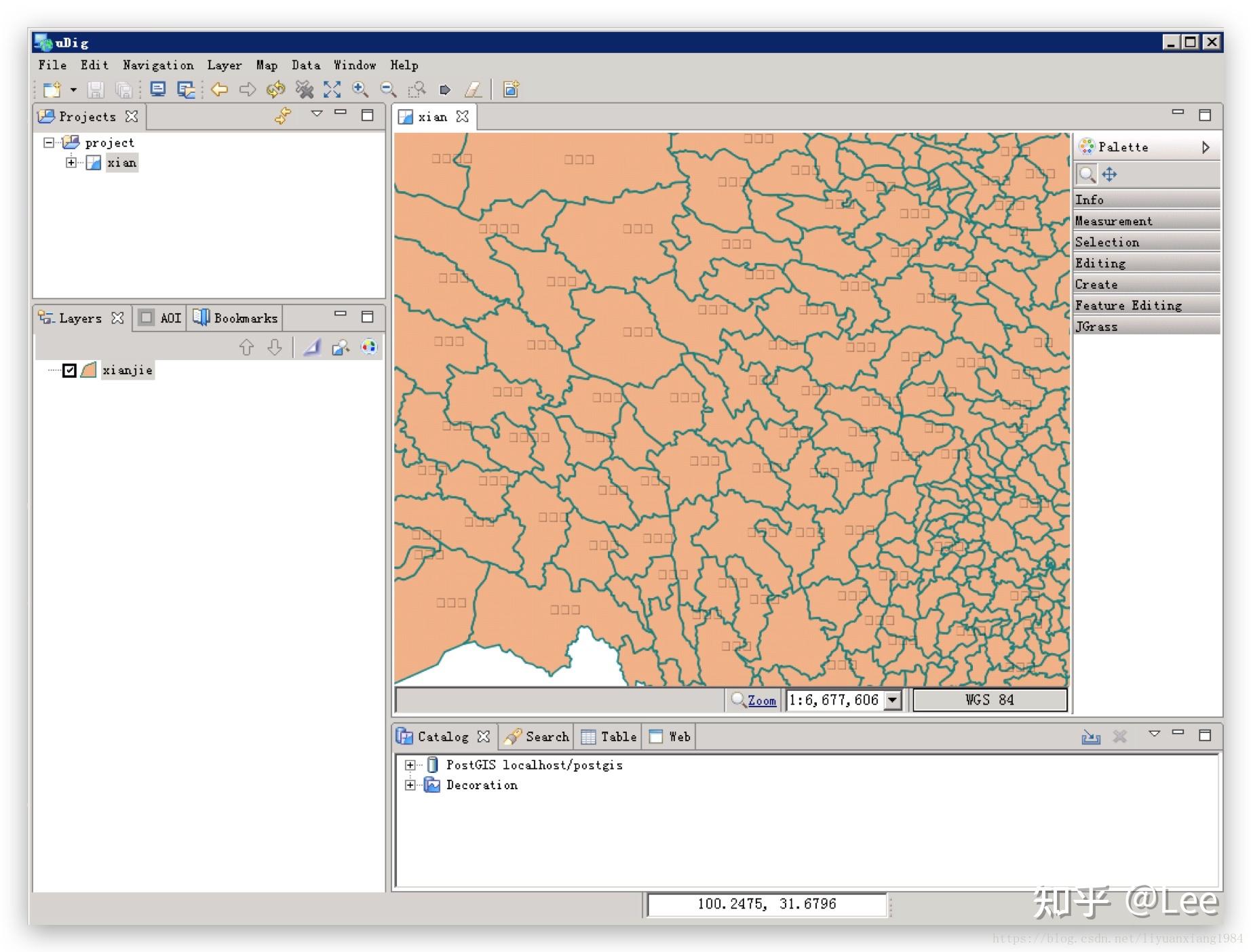Click the Zoom to Extent arrows icon
1251x952 pixels.
tap(332, 90)
